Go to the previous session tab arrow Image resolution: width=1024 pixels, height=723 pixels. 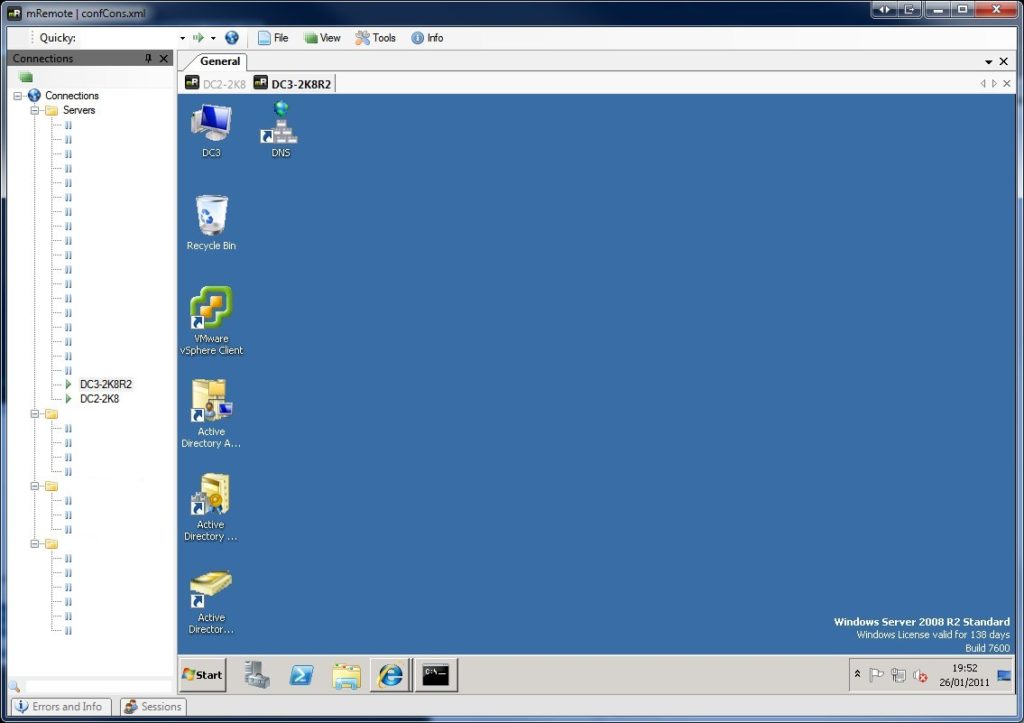pyautogui.click(x=983, y=84)
